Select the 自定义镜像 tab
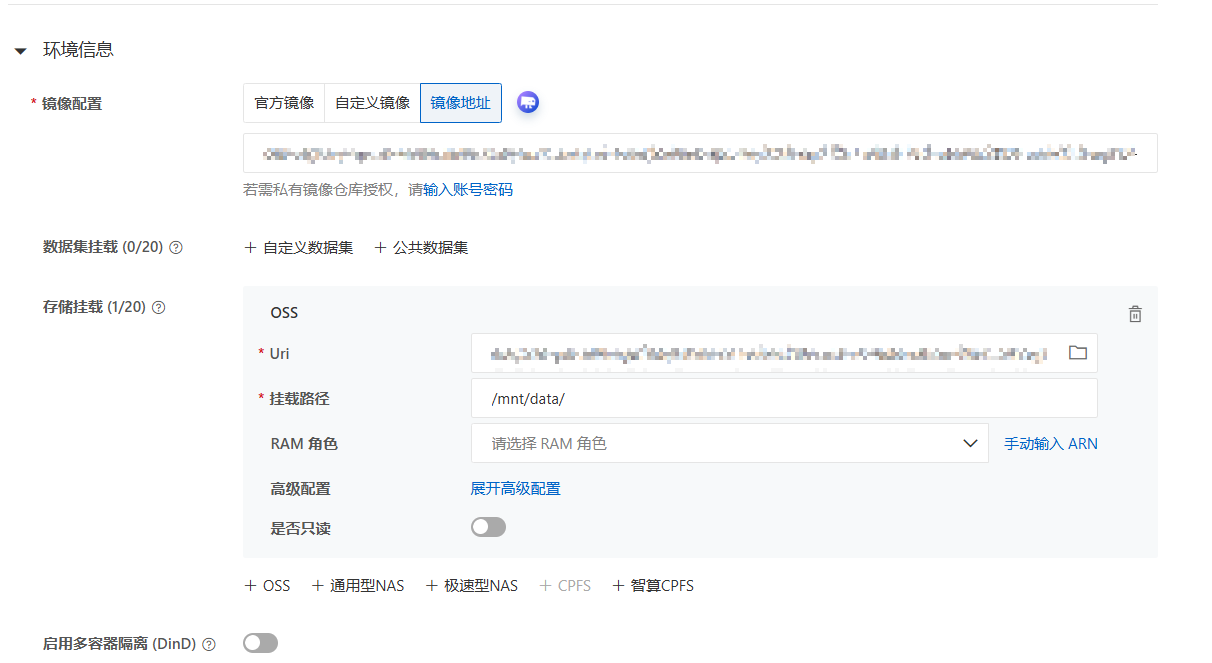This screenshot has height=663, width=1212. (372, 103)
